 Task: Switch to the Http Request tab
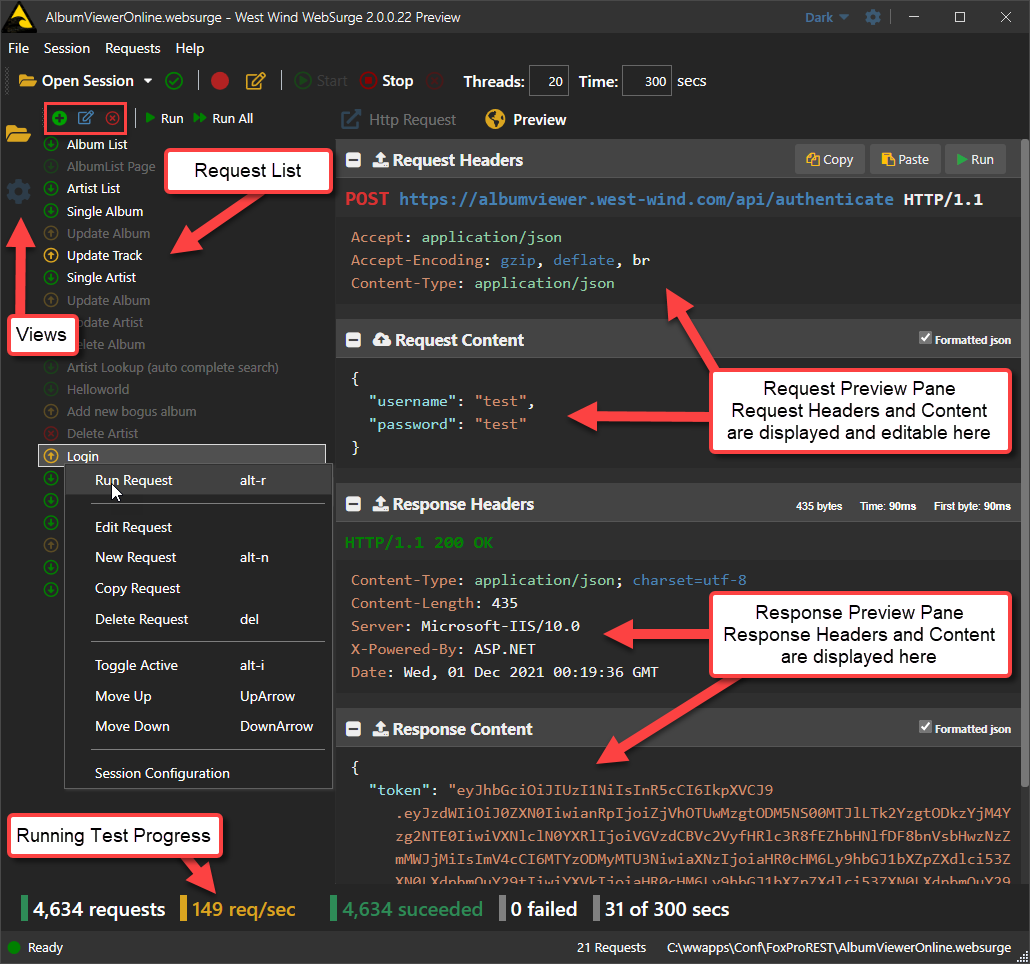(x=398, y=120)
